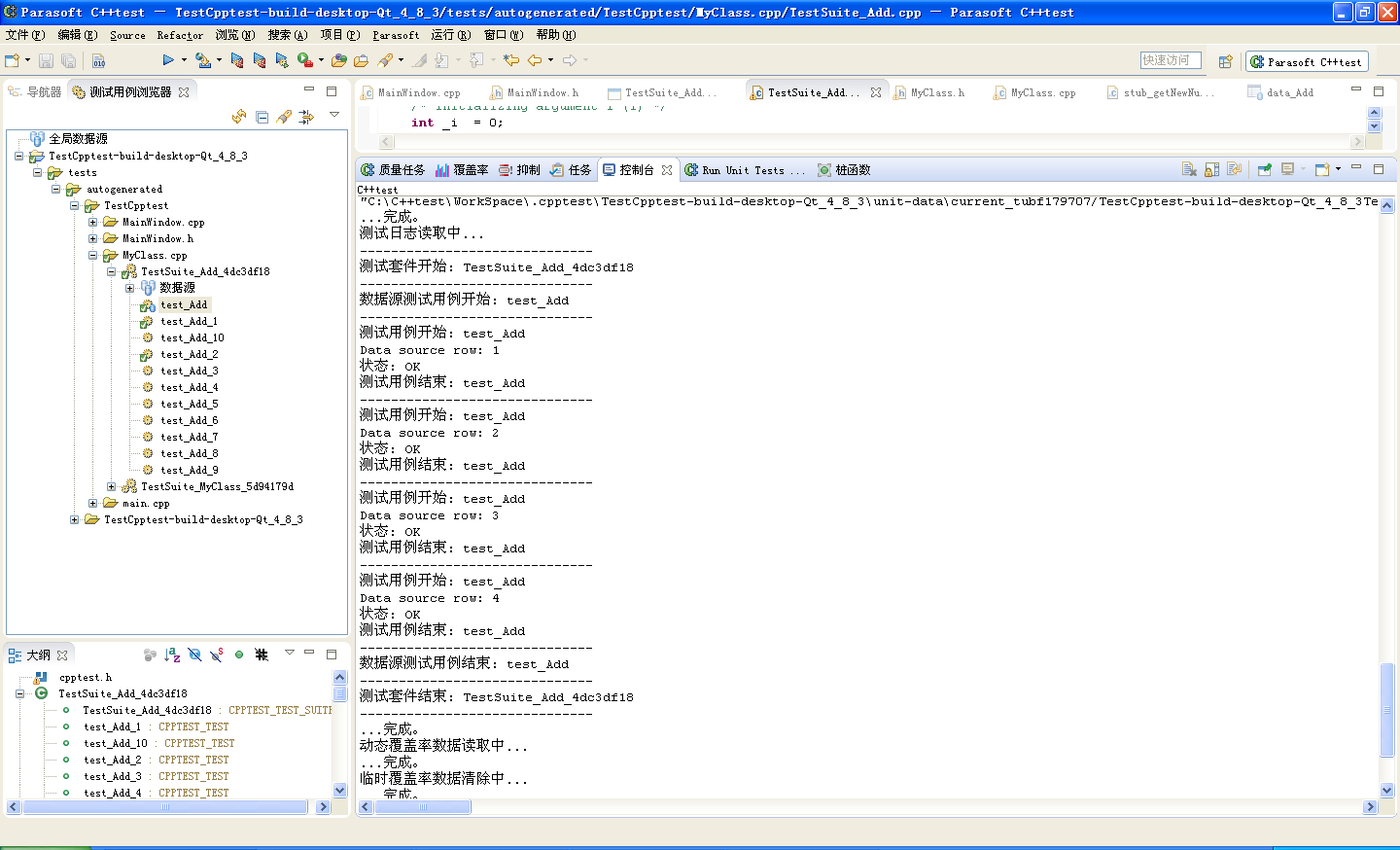Sort outline alphabetically a-z icon

pyautogui.click(x=172, y=655)
